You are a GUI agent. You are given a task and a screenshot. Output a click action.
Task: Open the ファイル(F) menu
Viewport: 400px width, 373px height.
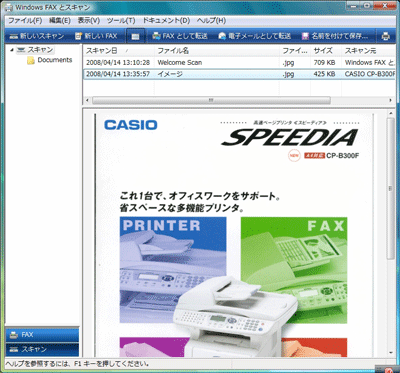(25, 21)
